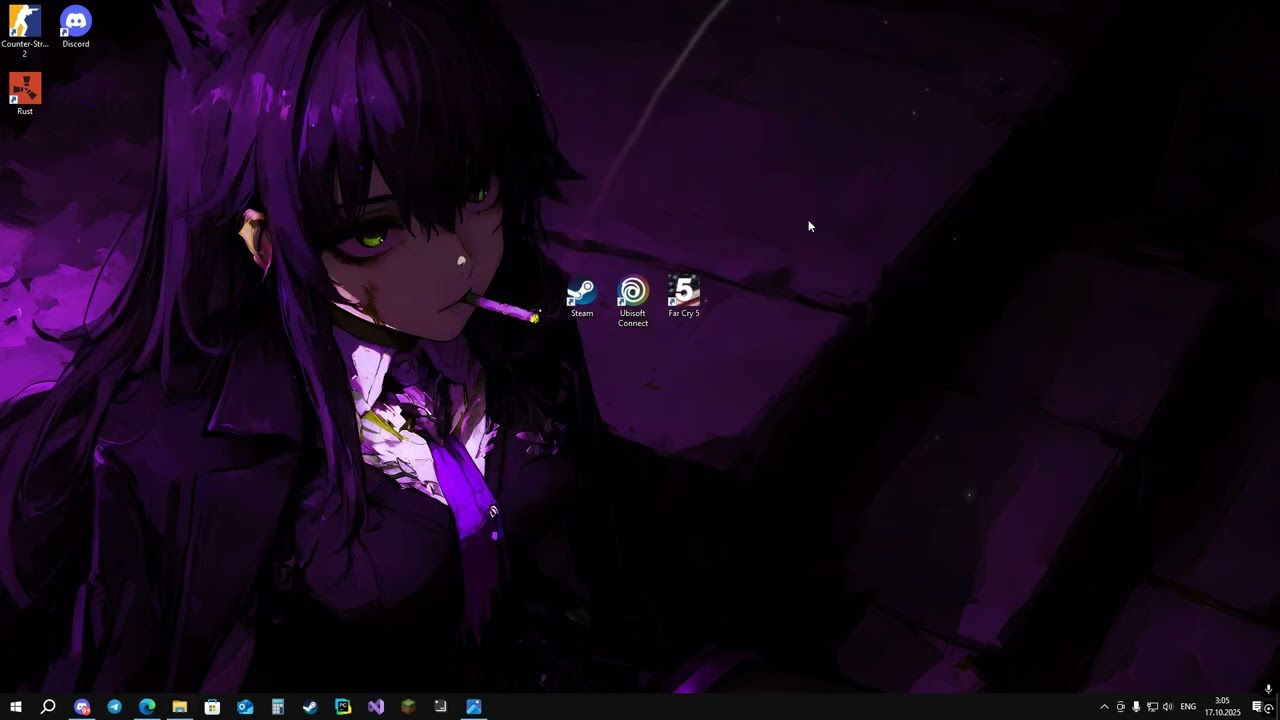The width and height of the screenshot is (1280, 720).
Task: Open Discord from the taskbar
Action: pyautogui.click(x=82, y=707)
